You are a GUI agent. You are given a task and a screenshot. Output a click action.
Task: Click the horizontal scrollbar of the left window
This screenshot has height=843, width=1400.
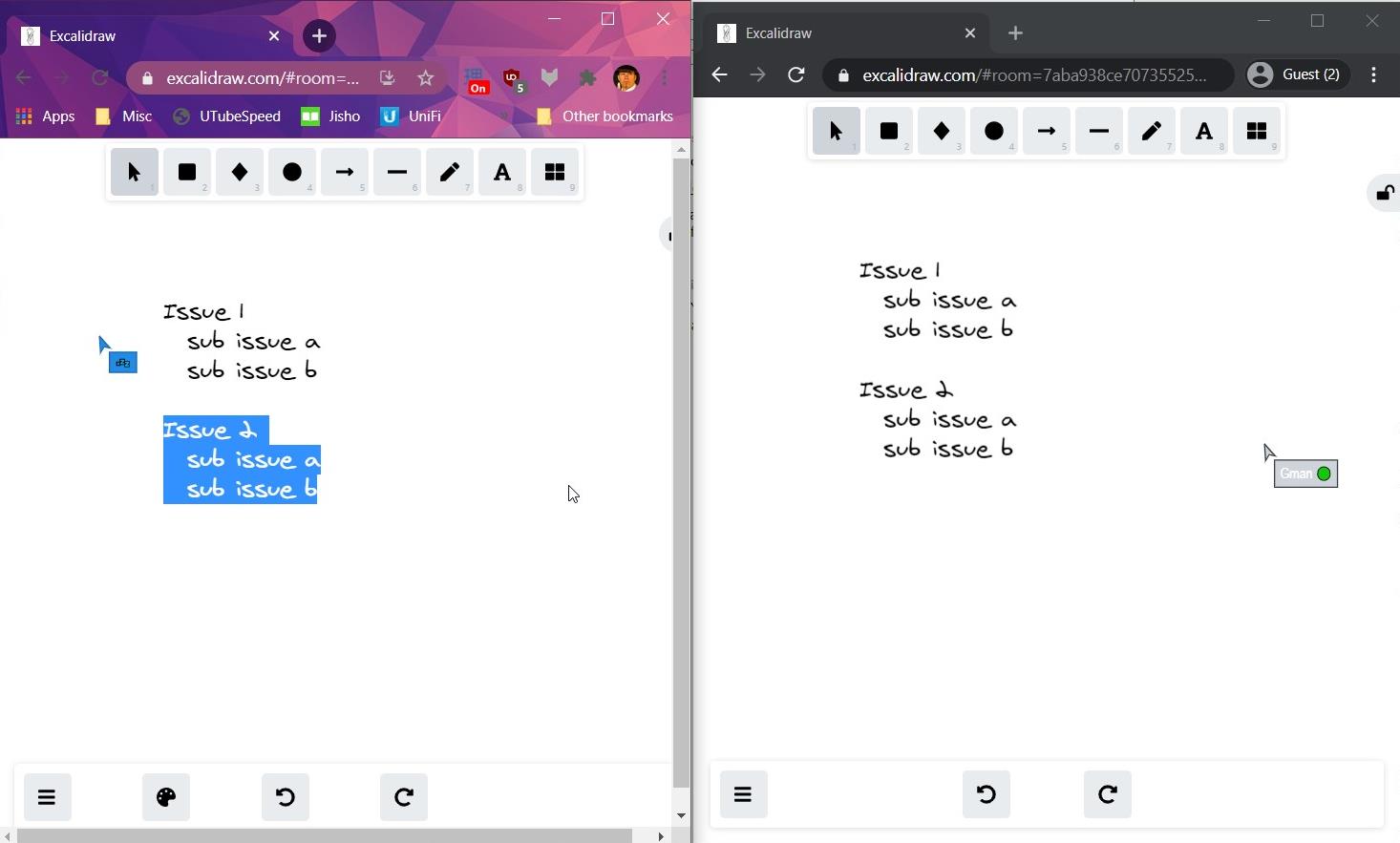tap(325, 836)
